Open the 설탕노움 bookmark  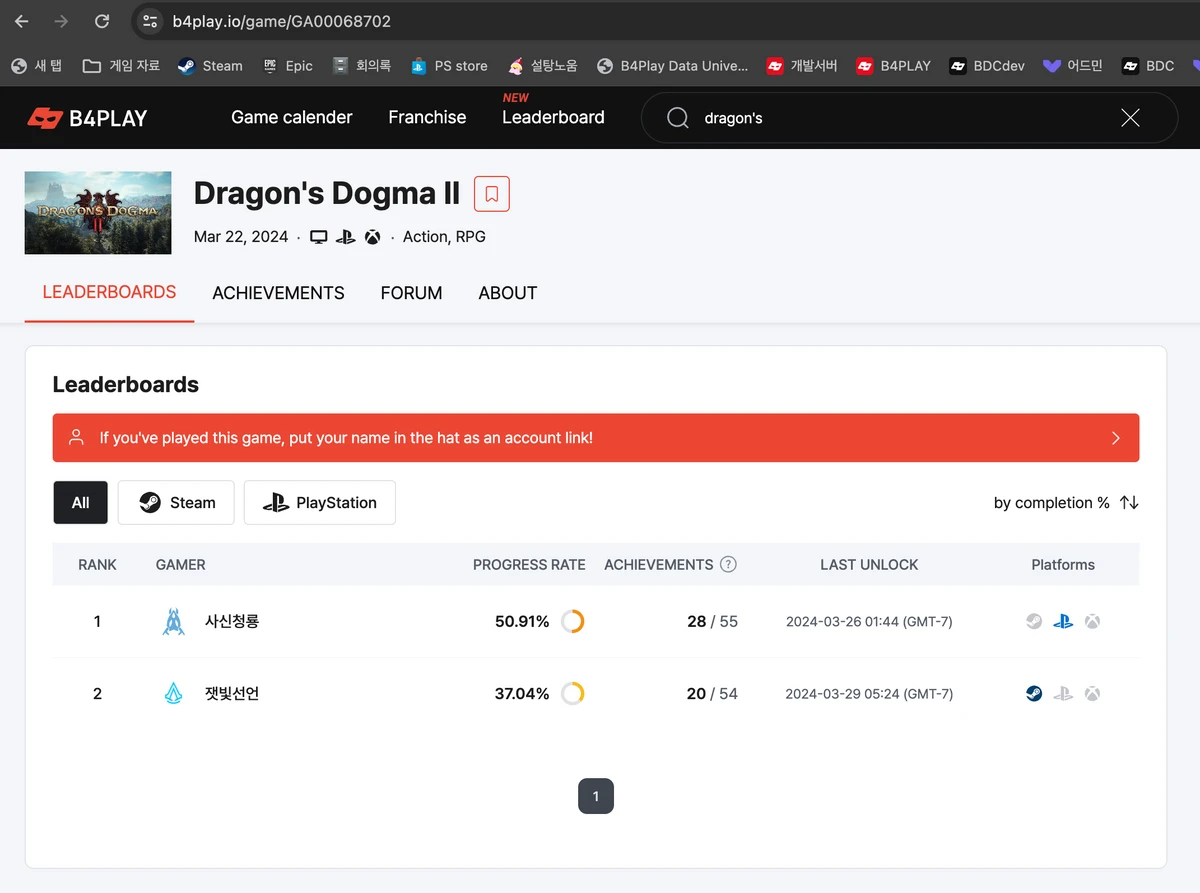pyautogui.click(x=543, y=66)
